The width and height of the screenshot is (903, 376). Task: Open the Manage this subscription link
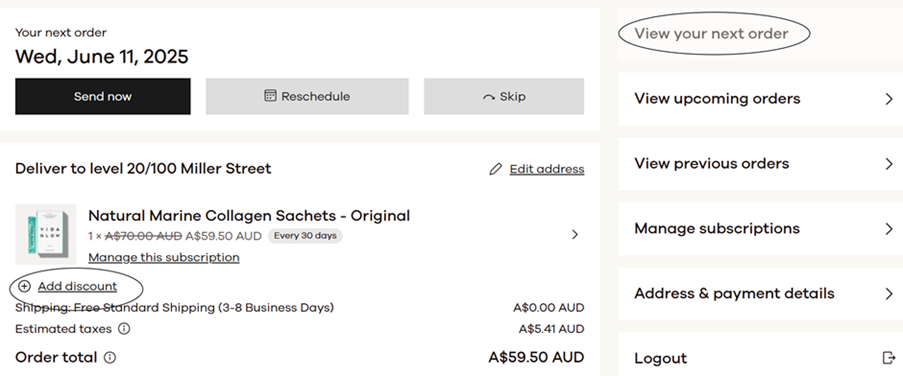[x=164, y=257]
